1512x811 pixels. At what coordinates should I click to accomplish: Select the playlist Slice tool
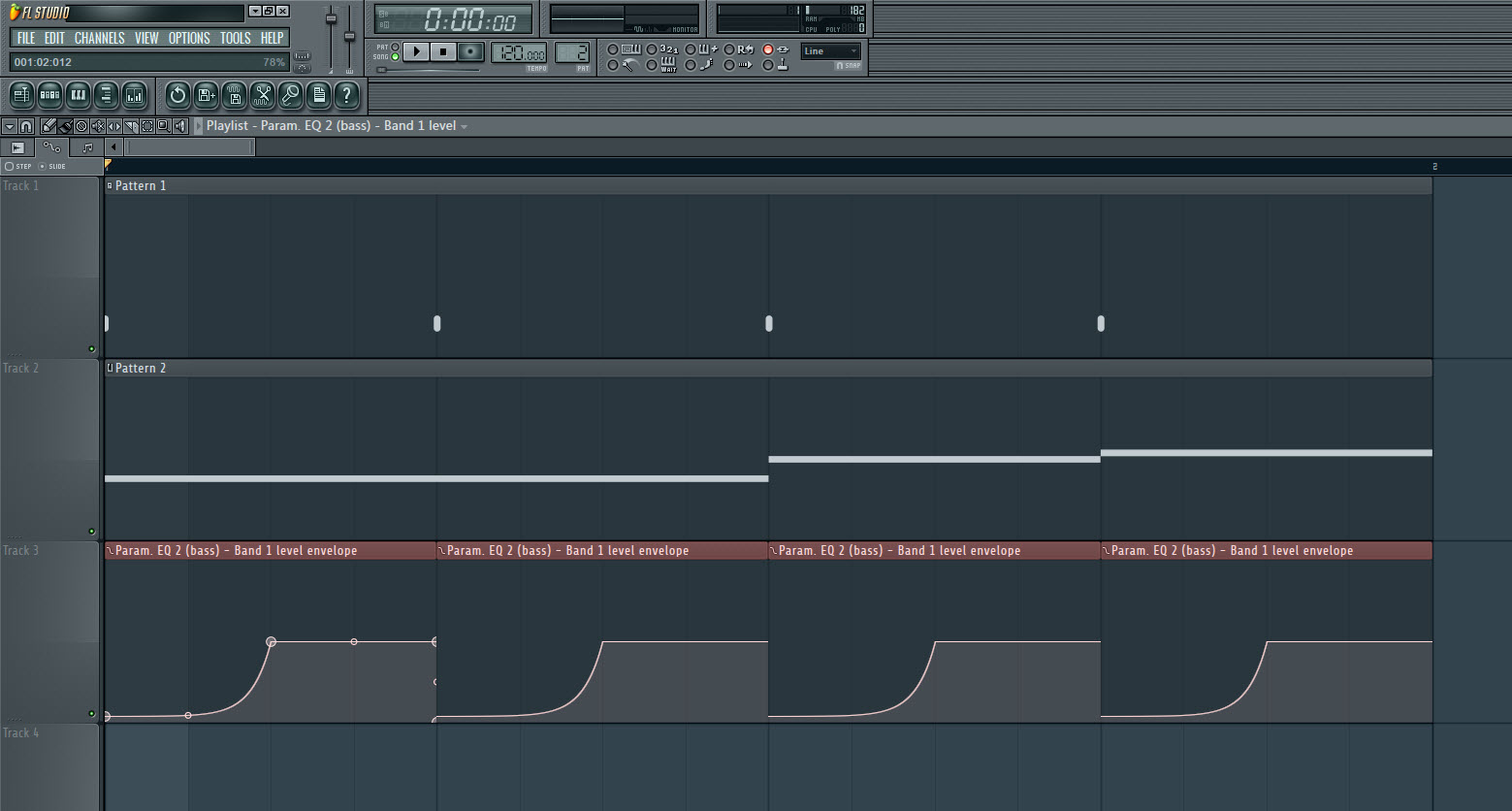[131, 126]
